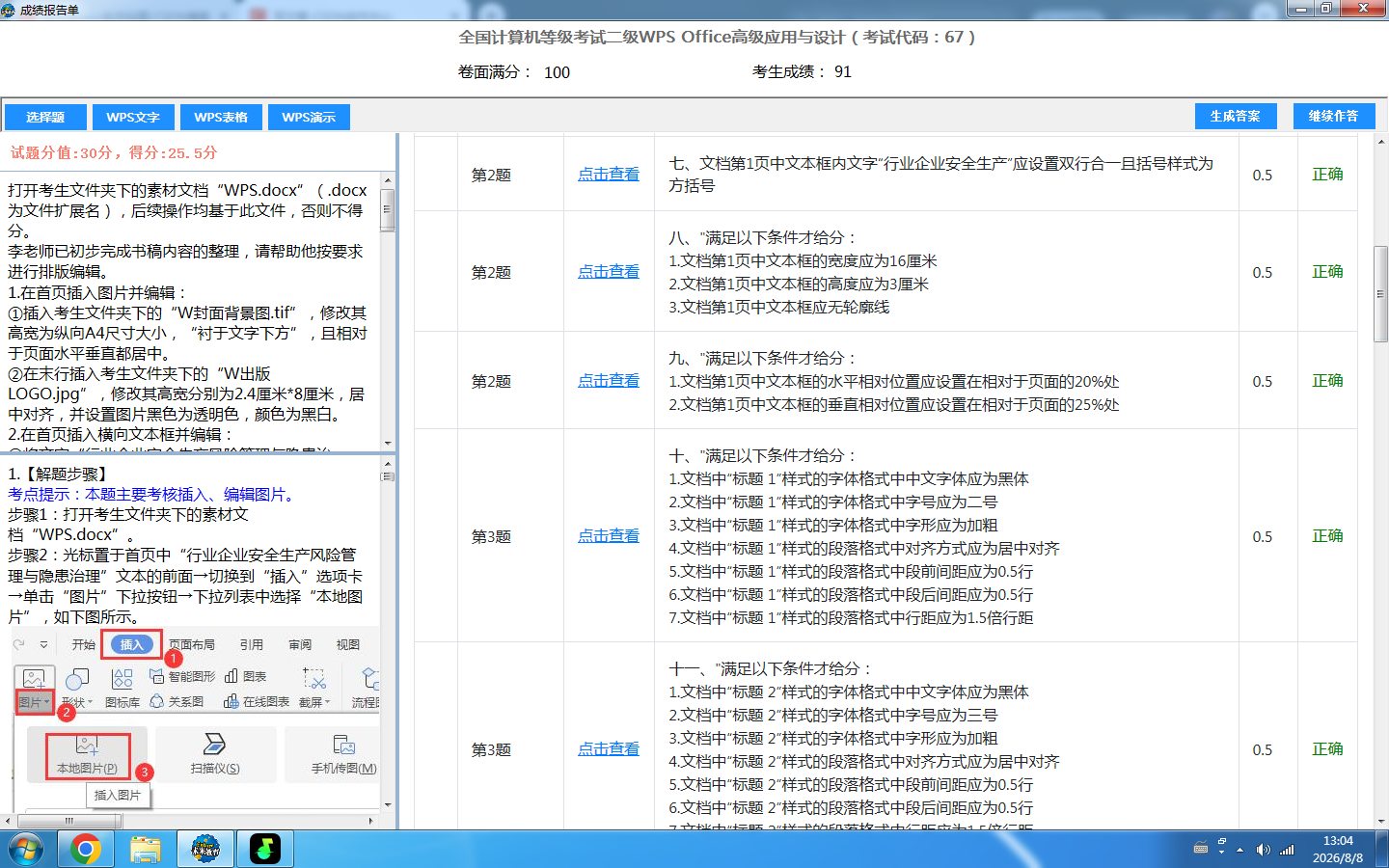Open the Windows Start menu
1389x868 pixels.
[x=26, y=850]
